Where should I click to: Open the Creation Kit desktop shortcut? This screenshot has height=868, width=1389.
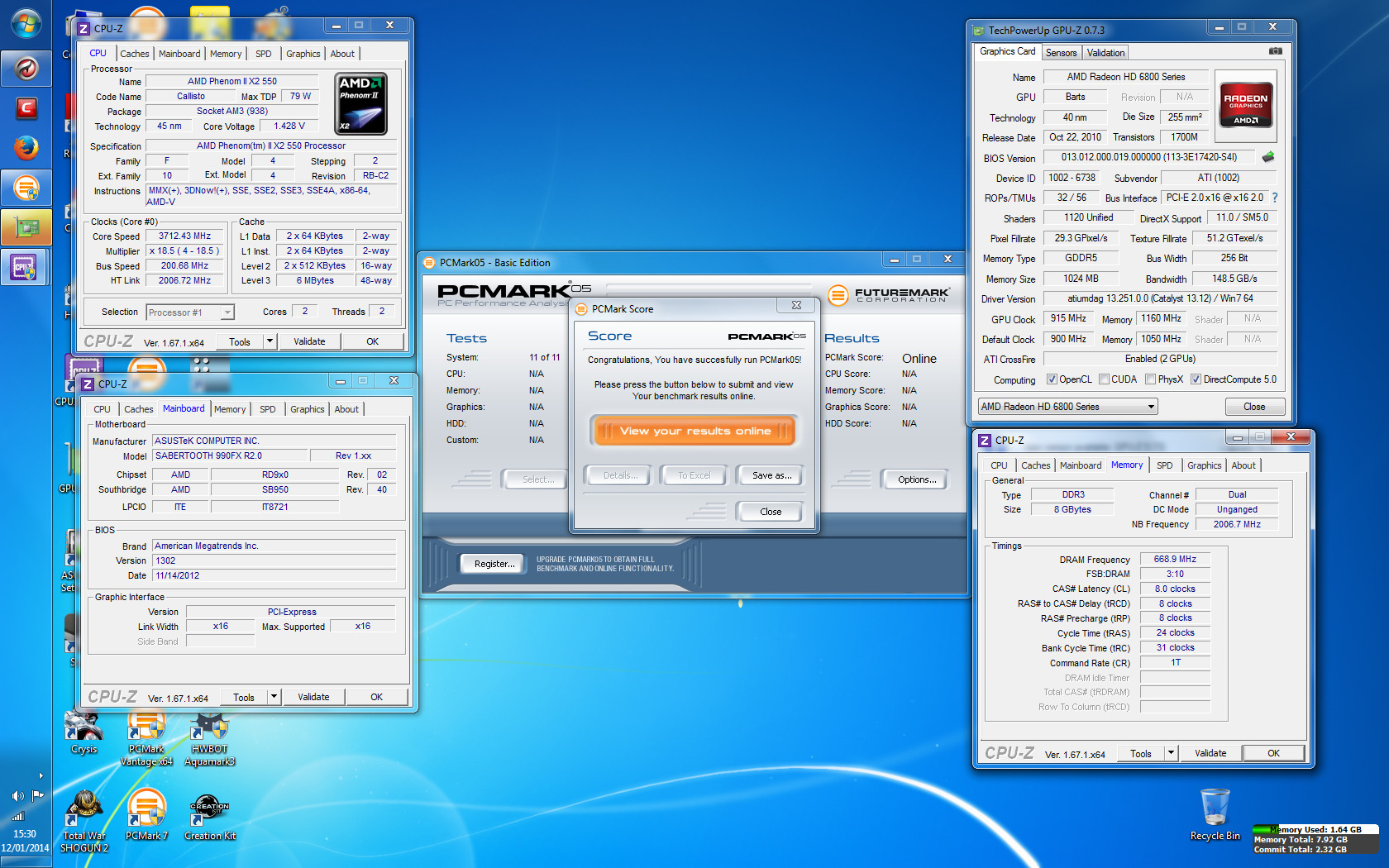click(x=209, y=815)
